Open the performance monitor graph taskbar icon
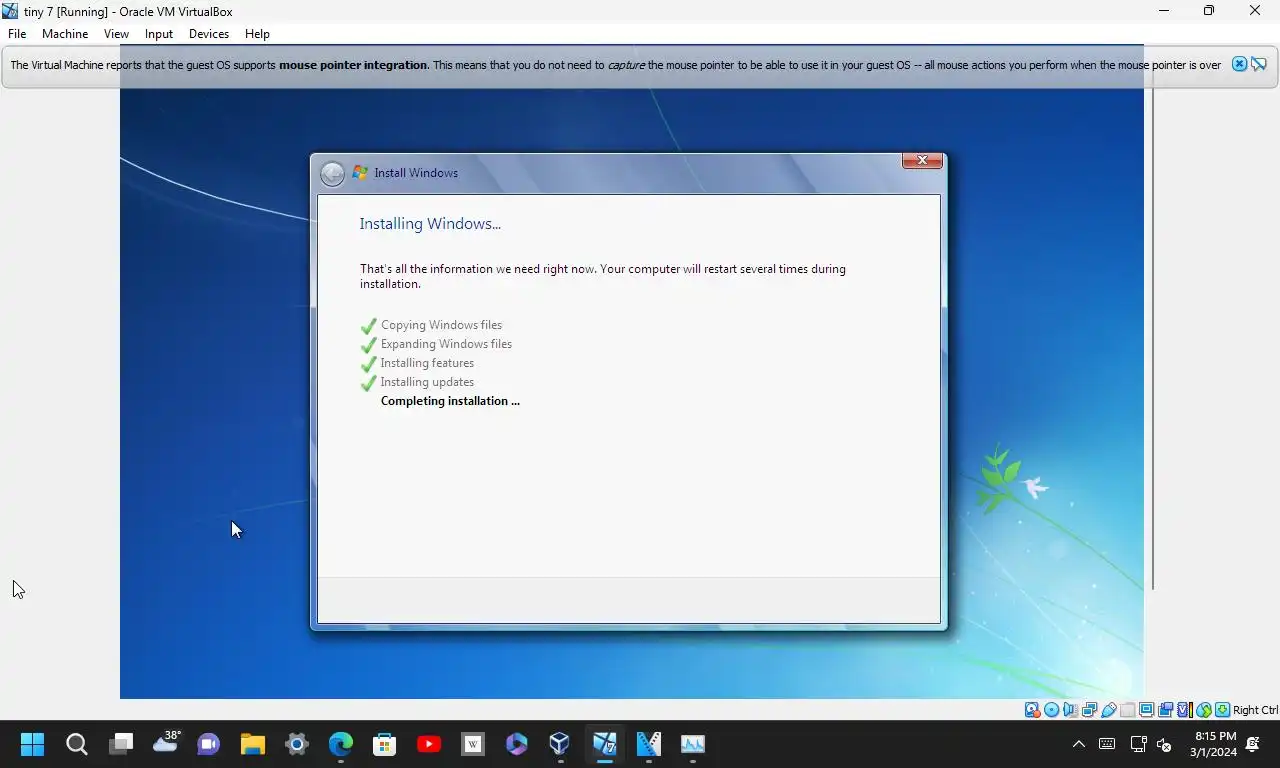This screenshot has height=768, width=1280. point(692,744)
